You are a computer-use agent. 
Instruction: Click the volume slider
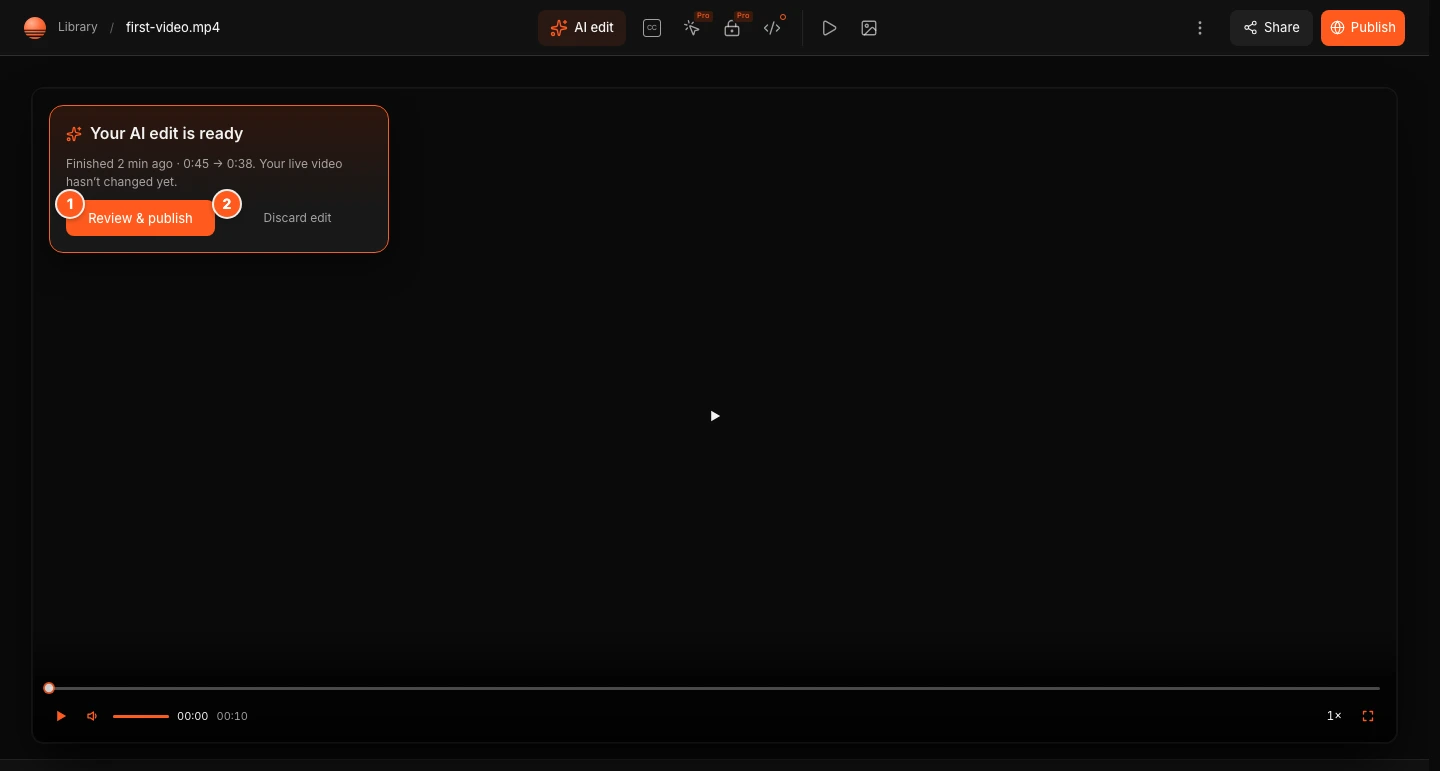tap(141, 716)
